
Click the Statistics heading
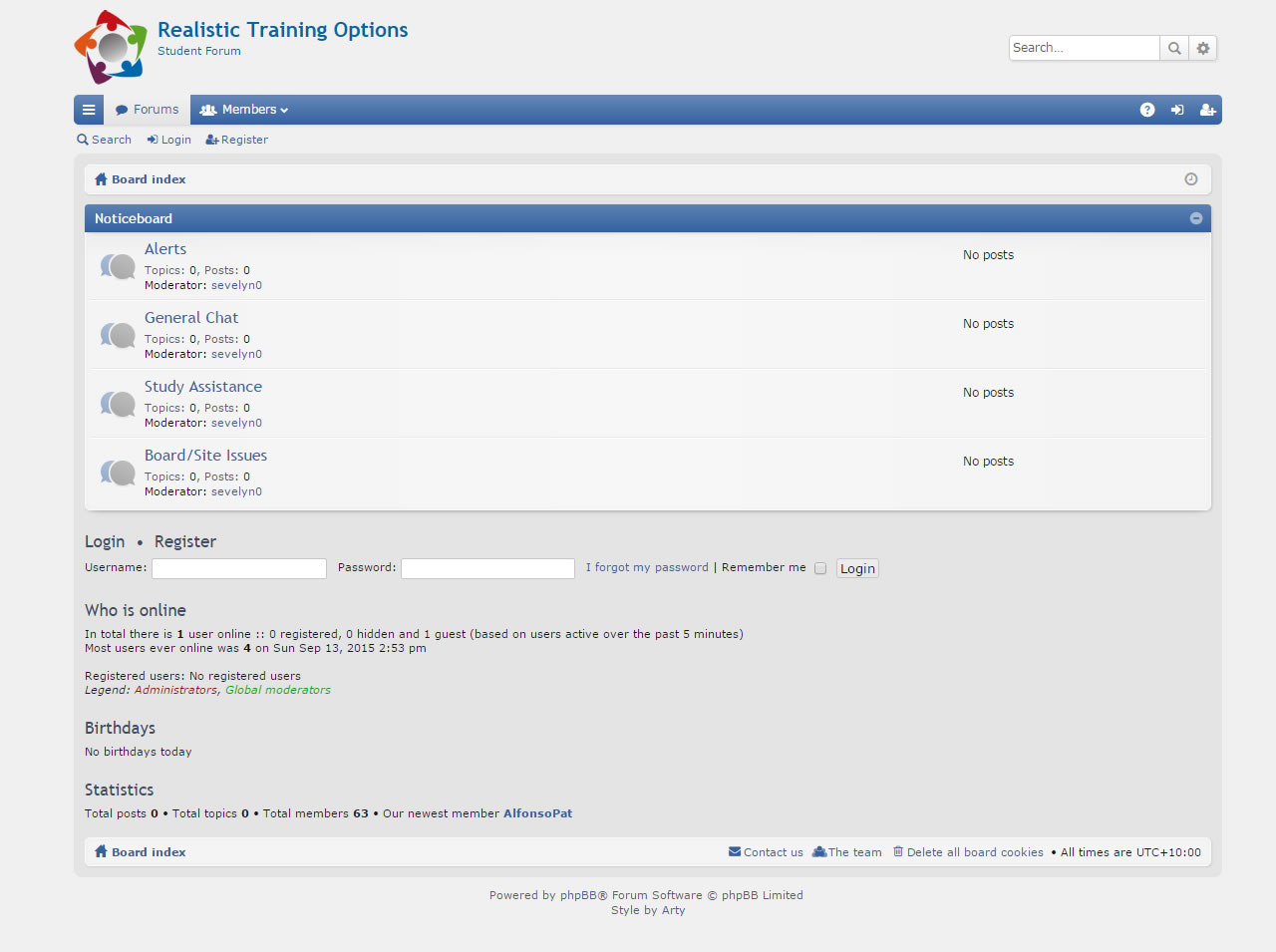pyautogui.click(x=120, y=790)
